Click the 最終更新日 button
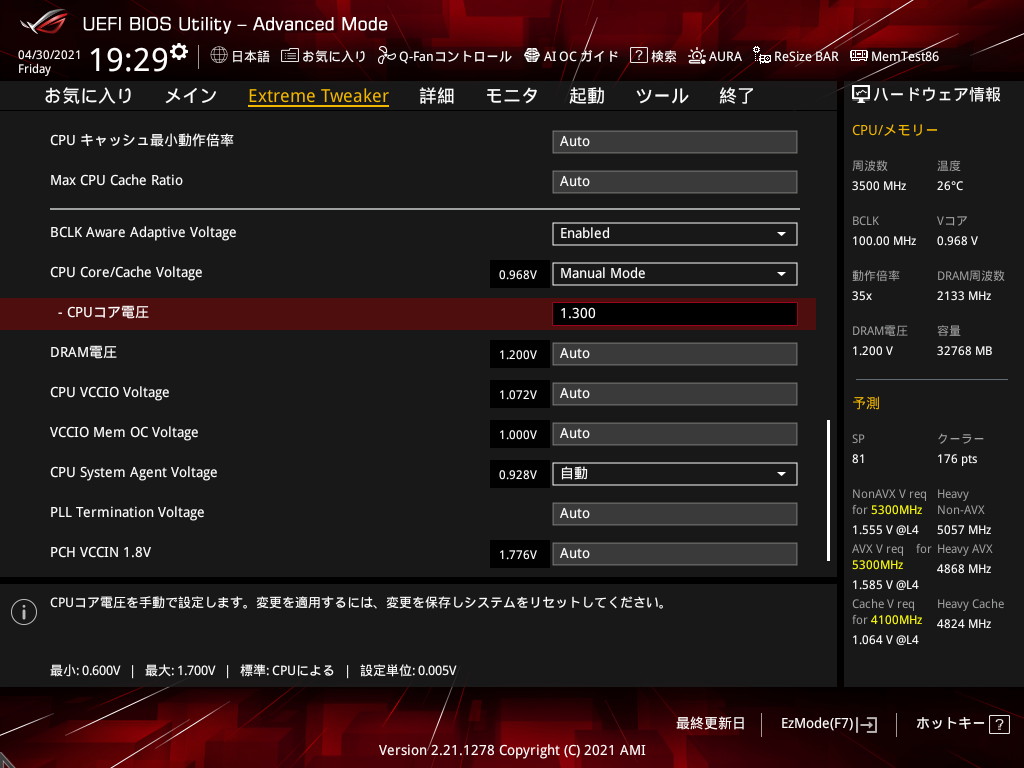The image size is (1024, 768). pyautogui.click(x=710, y=724)
